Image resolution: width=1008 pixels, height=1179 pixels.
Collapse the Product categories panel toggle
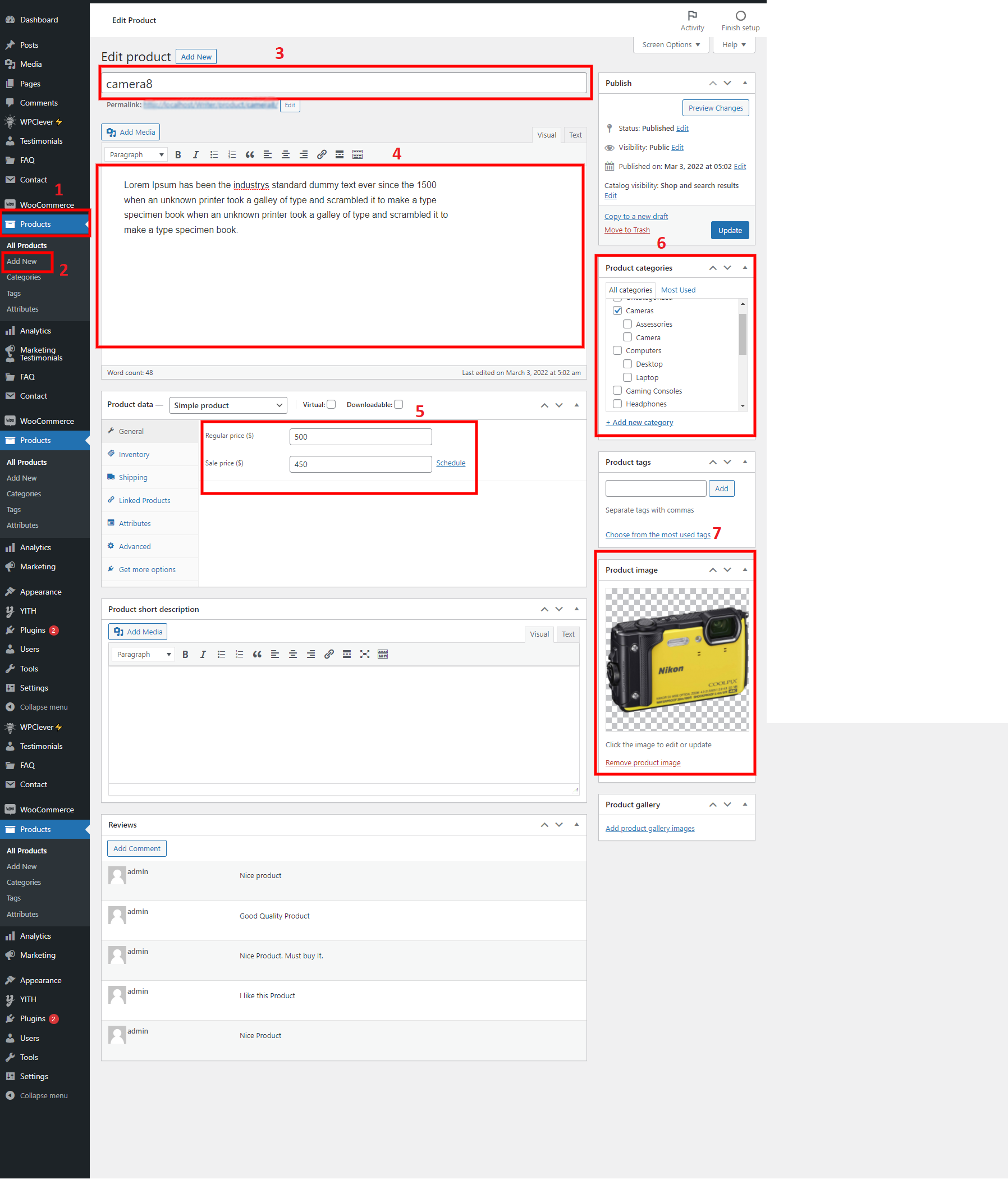point(745,268)
